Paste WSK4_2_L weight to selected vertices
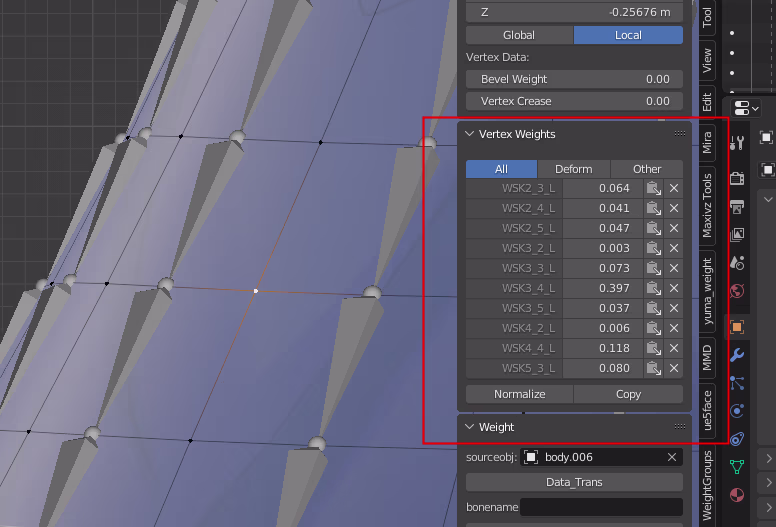 coord(653,328)
